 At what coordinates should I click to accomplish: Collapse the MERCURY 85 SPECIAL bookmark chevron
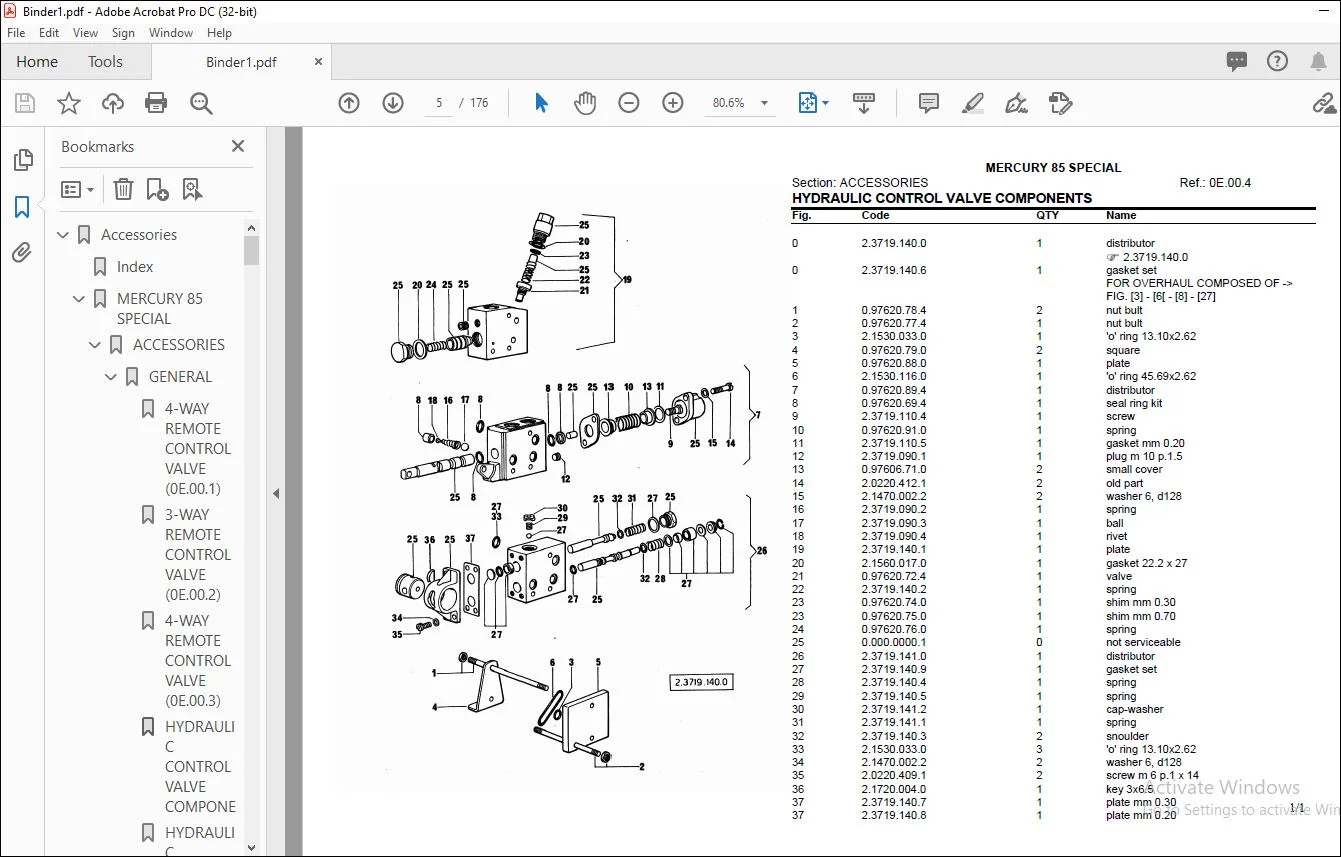click(x=80, y=299)
